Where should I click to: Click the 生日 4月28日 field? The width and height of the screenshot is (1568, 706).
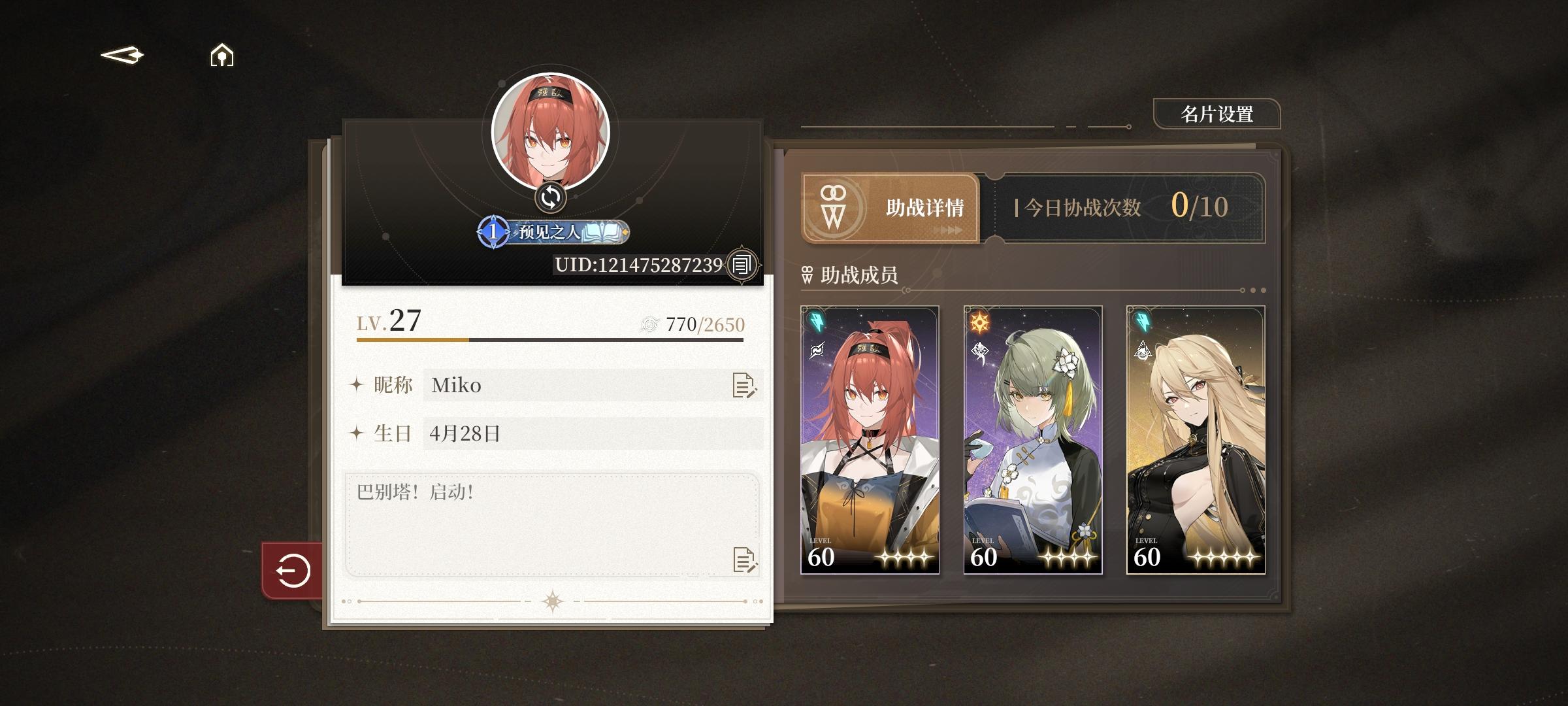(x=593, y=433)
